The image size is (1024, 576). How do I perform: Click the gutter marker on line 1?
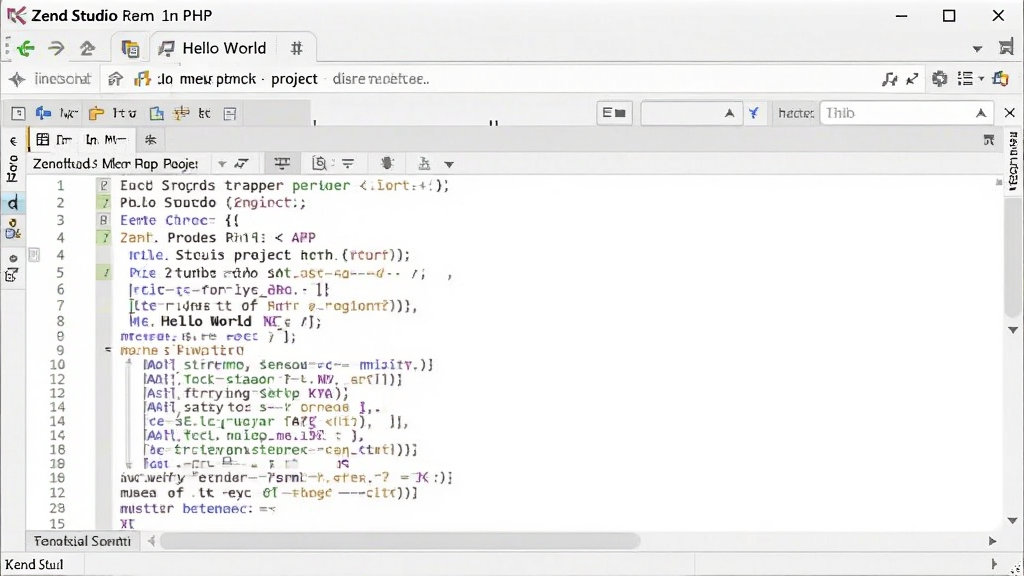point(104,185)
